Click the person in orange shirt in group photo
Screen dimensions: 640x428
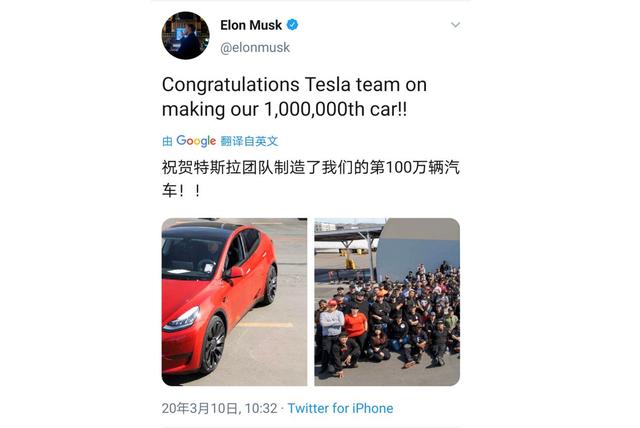pyautogui.click(x=355, y=321)
